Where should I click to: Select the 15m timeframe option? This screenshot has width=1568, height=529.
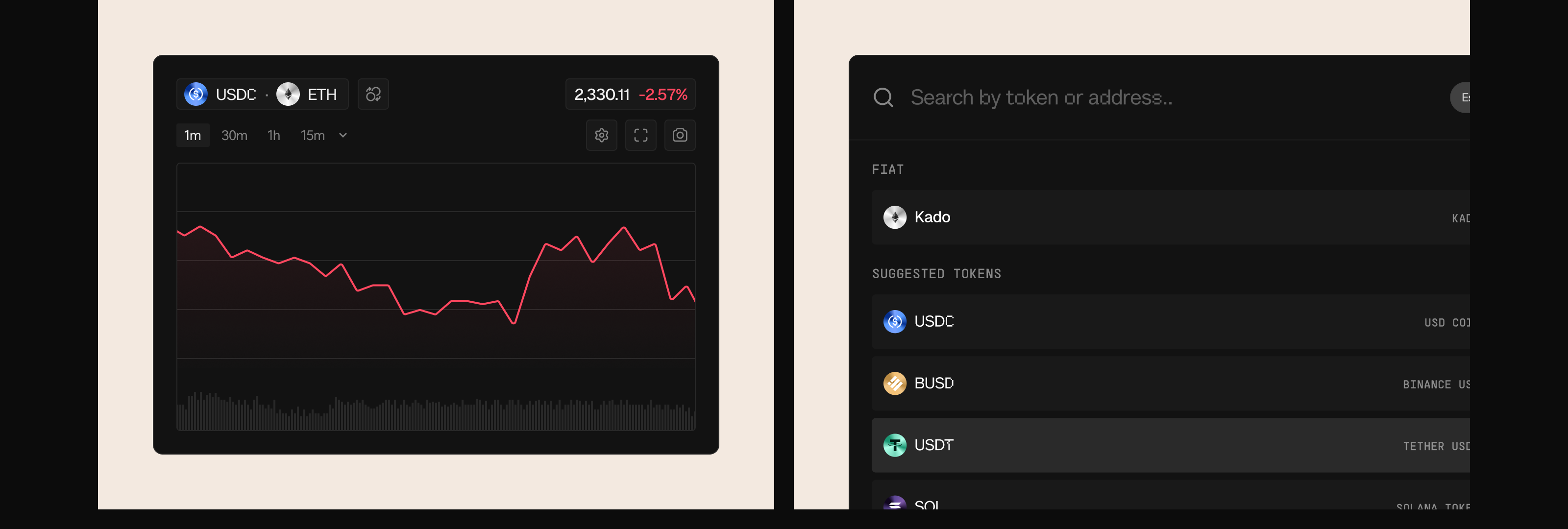point(312,135)
